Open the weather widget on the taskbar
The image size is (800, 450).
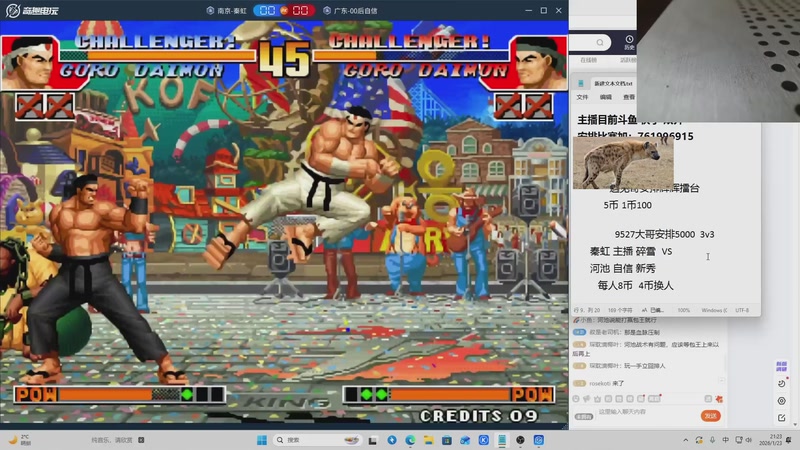[x=19, y=440]
